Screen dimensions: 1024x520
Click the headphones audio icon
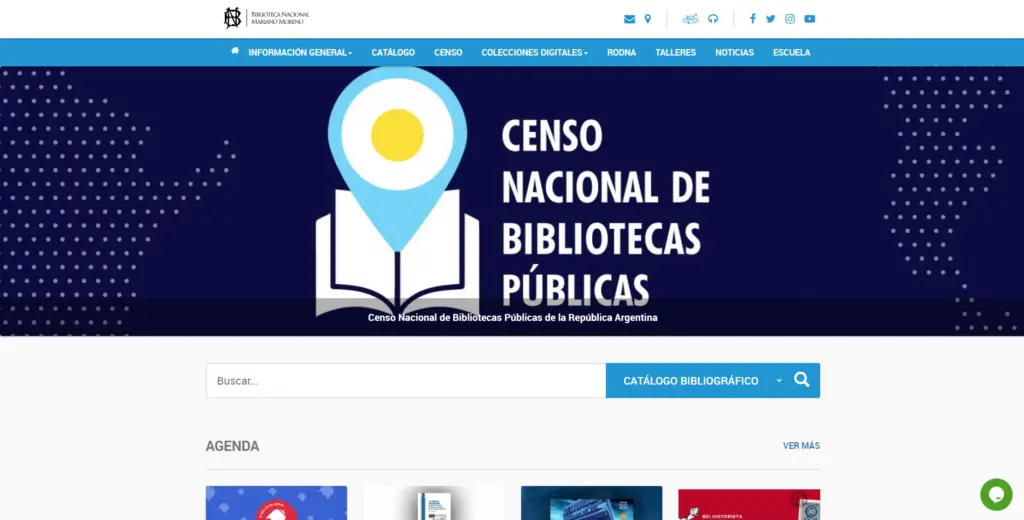(x=713, y=19)
